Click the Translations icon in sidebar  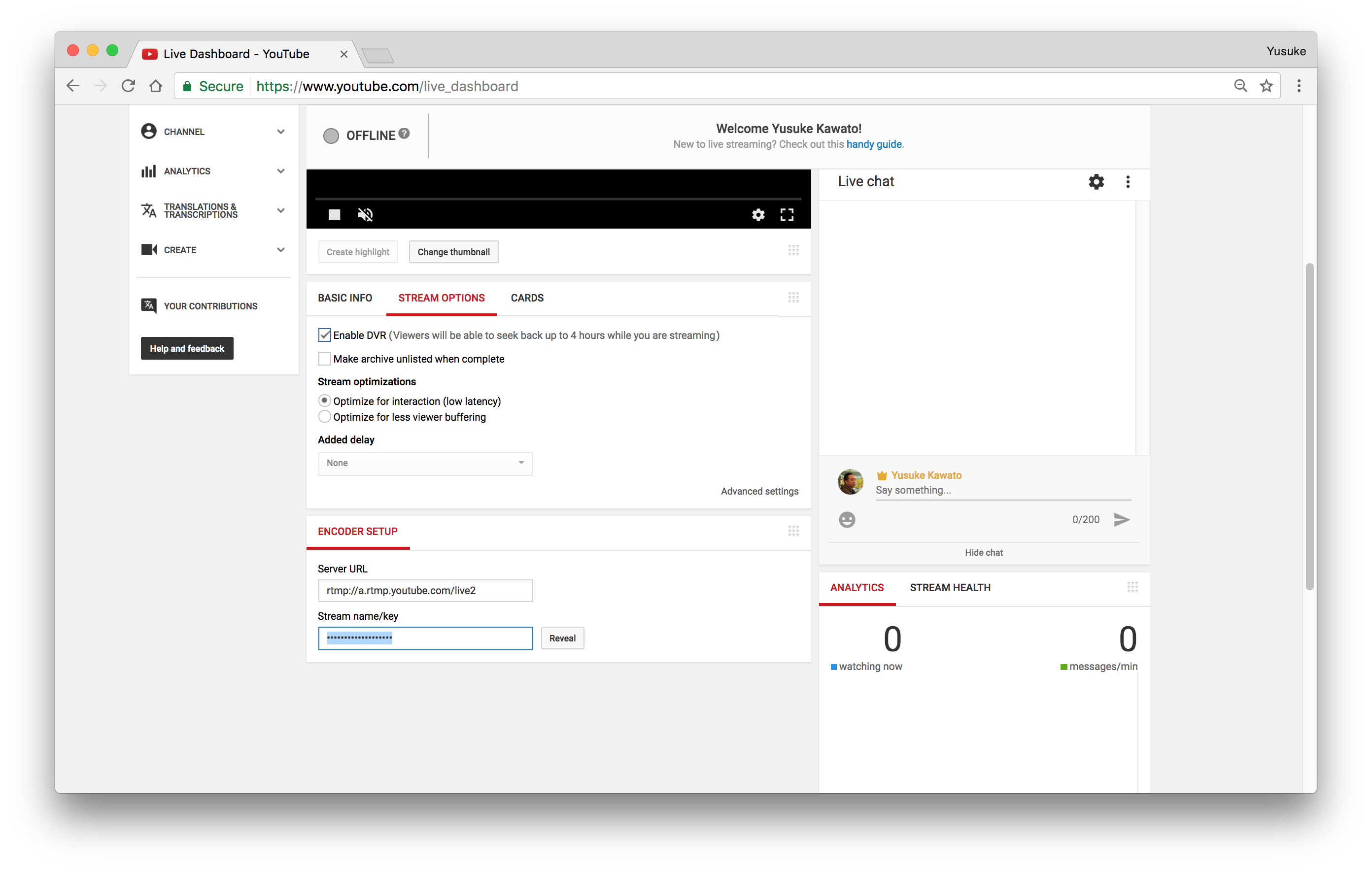click(149, 210)
